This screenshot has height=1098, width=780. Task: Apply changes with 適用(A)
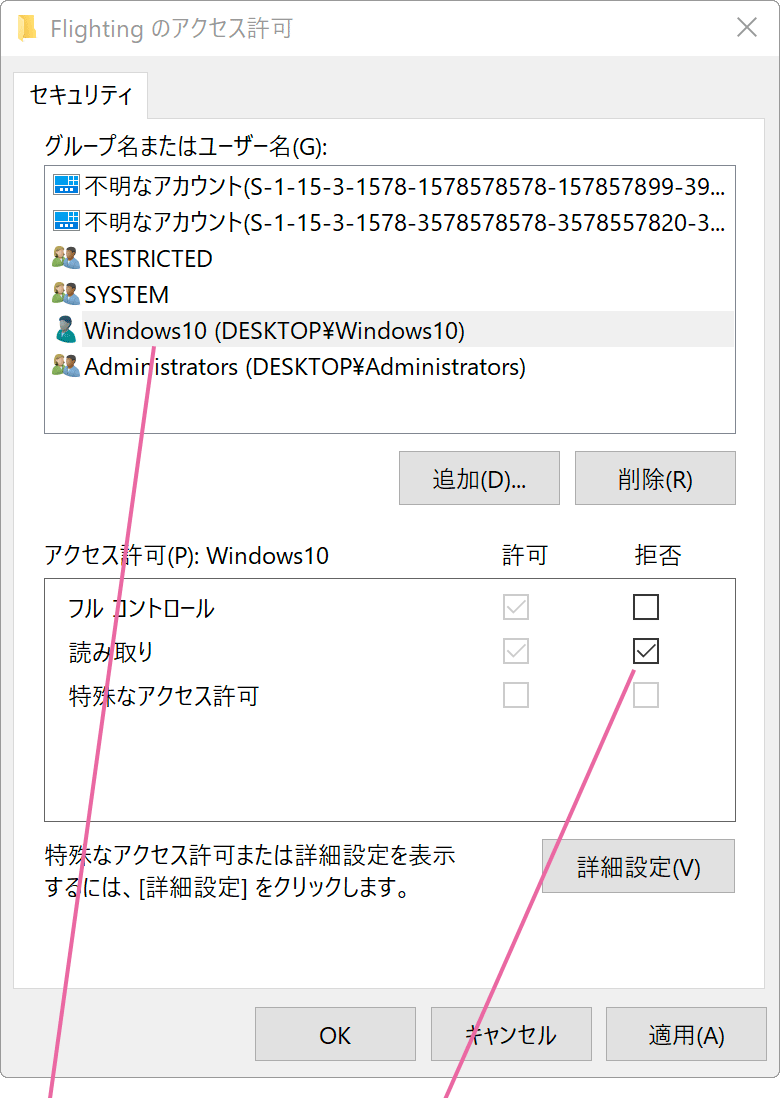pos(686,1034)
